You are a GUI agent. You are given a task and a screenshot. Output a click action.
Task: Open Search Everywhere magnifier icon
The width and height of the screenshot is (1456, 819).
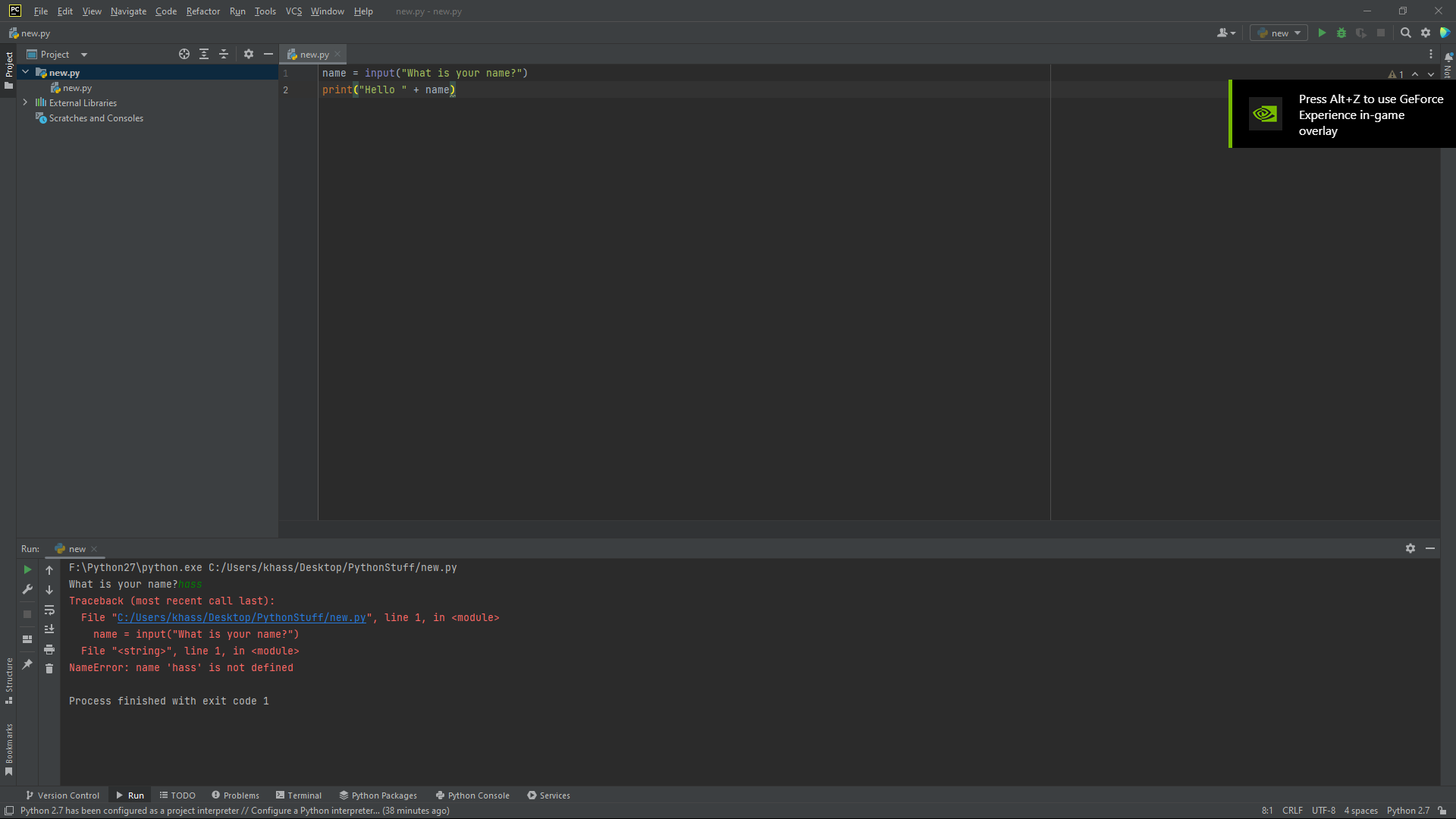[x=1406, y=33]
